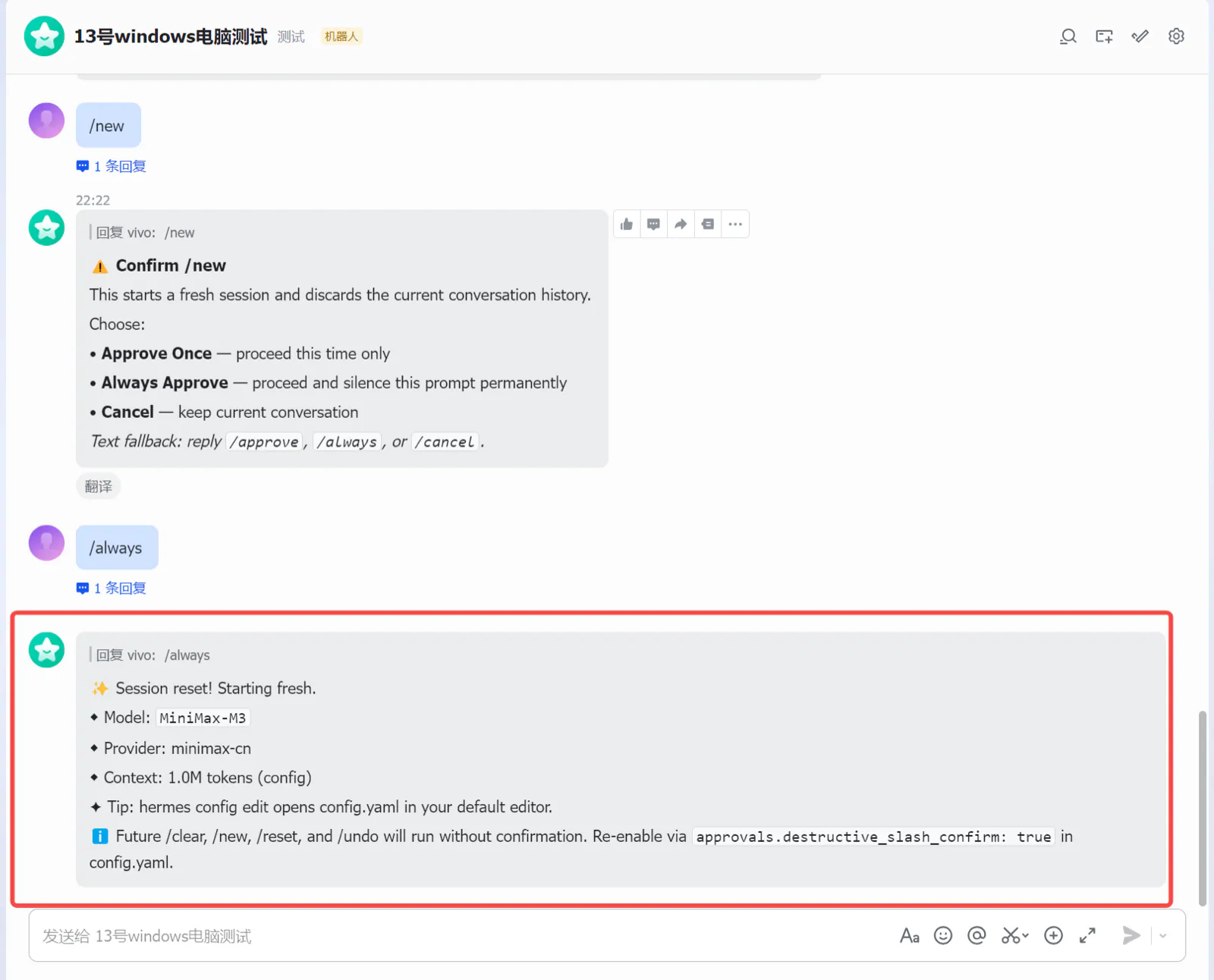Image resolution: width=1214 pixels, height=980 pixels.
Task: Reply in thread to Confirm /new message
Action: click(x=653, y=224)
